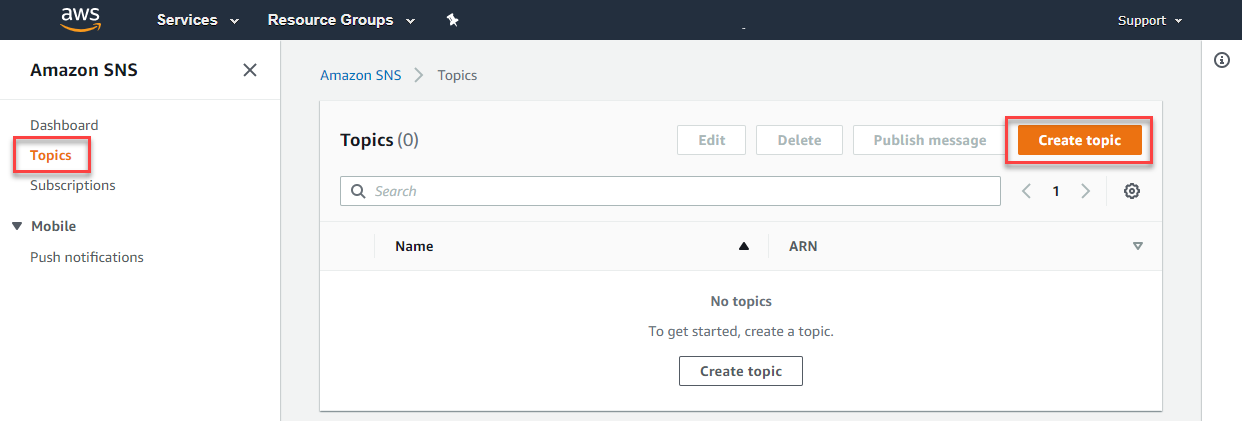This screenshot has width=1242, height=421.
Task: Open Push notifications in sidebar
Action: [87, 257]
